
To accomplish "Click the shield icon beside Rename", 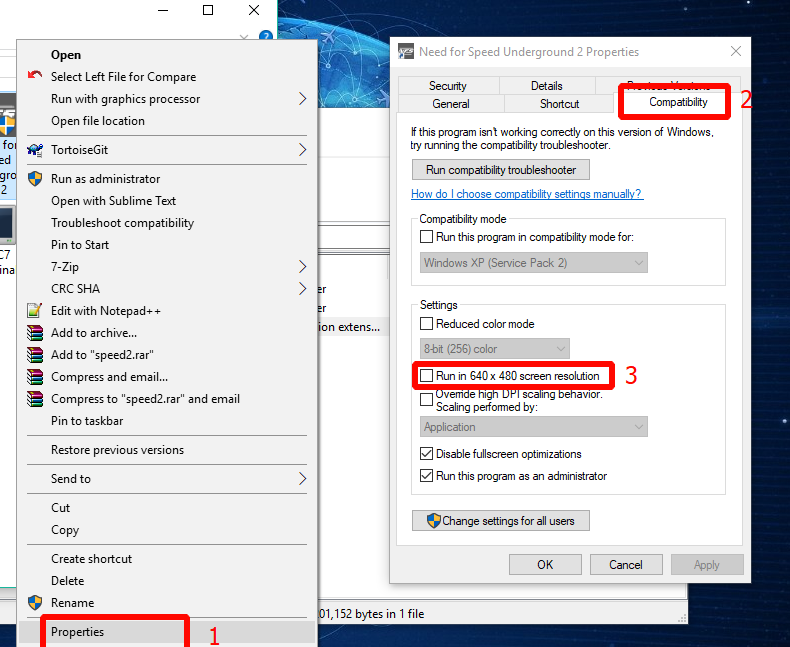I will point(35,602).
